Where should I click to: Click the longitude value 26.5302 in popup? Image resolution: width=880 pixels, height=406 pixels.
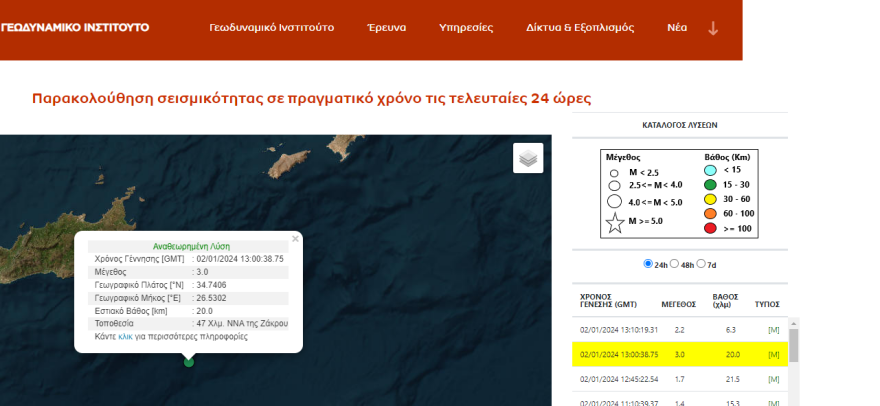(x=212, y=298)
